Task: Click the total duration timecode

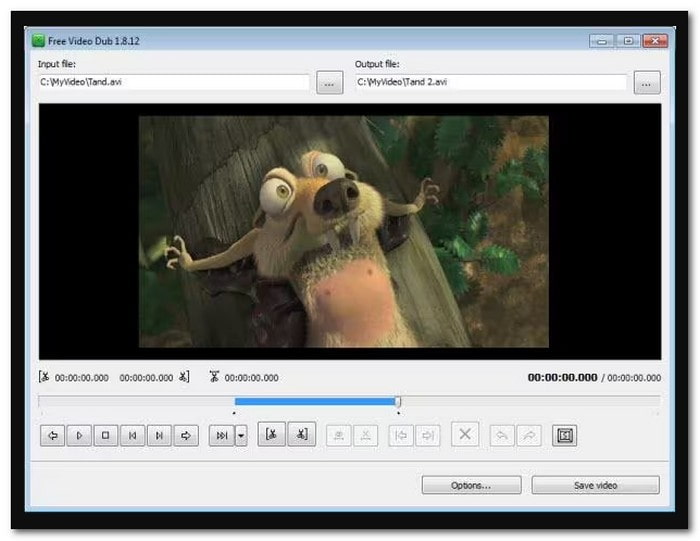Action: 634,378
